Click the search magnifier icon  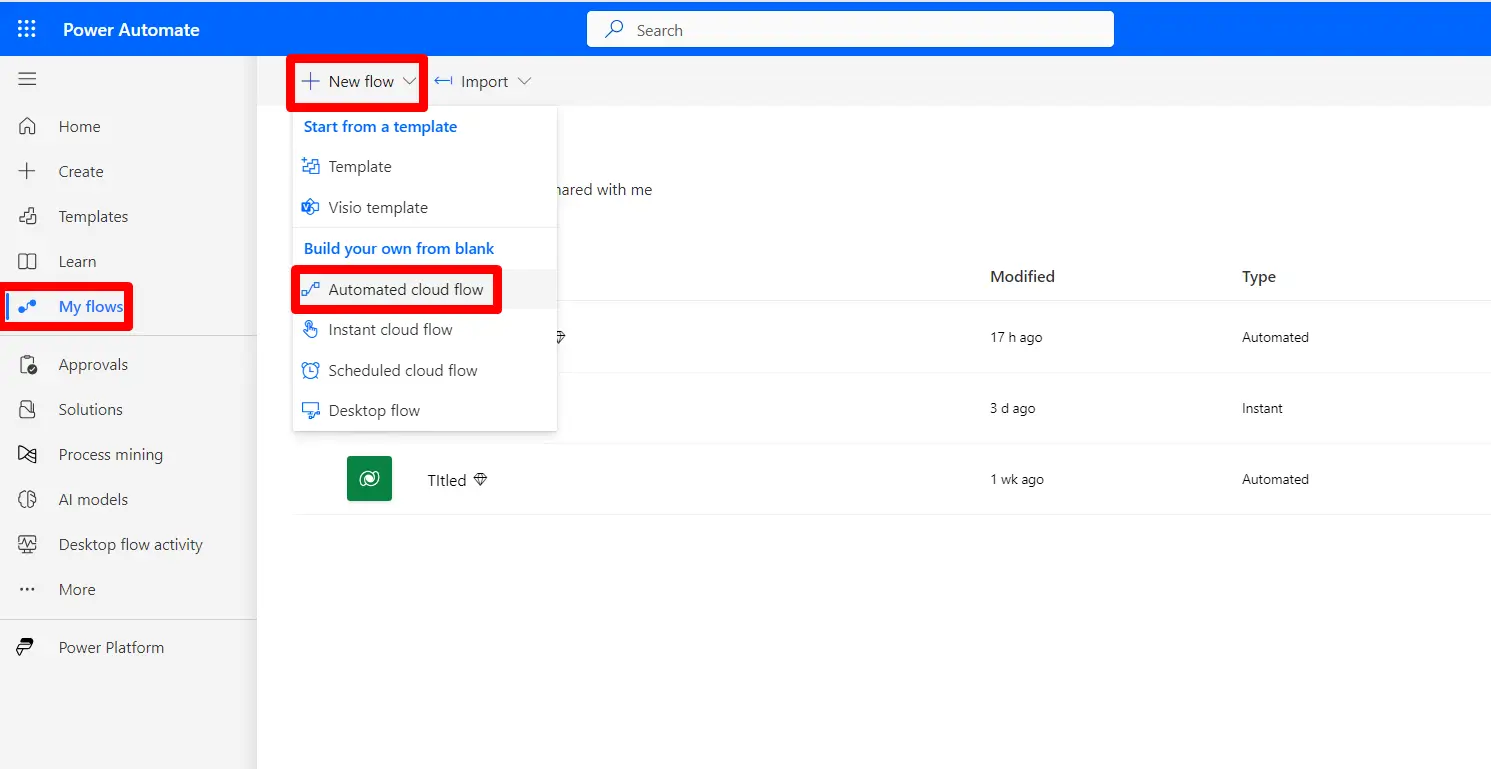[x=615, y=30]
